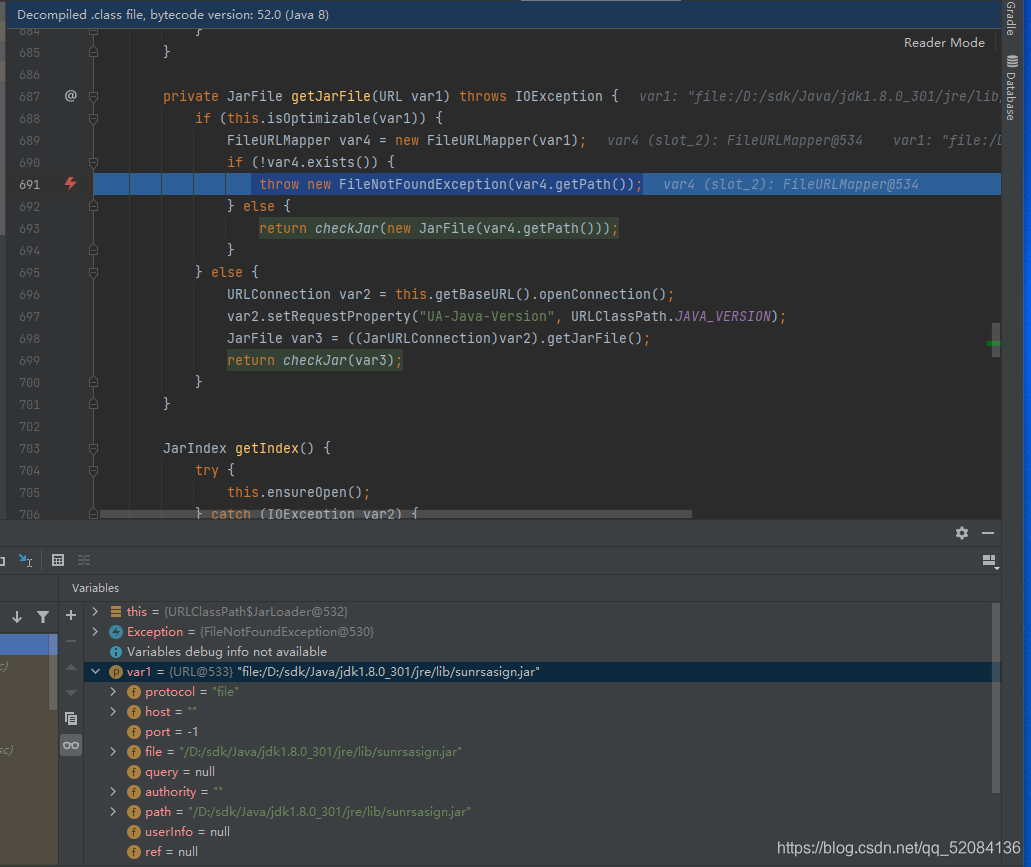The width and height of the screenshot is (1031, 867).
Task: Toggle the Show Watches glasses icon
Action: coord(71,745)
